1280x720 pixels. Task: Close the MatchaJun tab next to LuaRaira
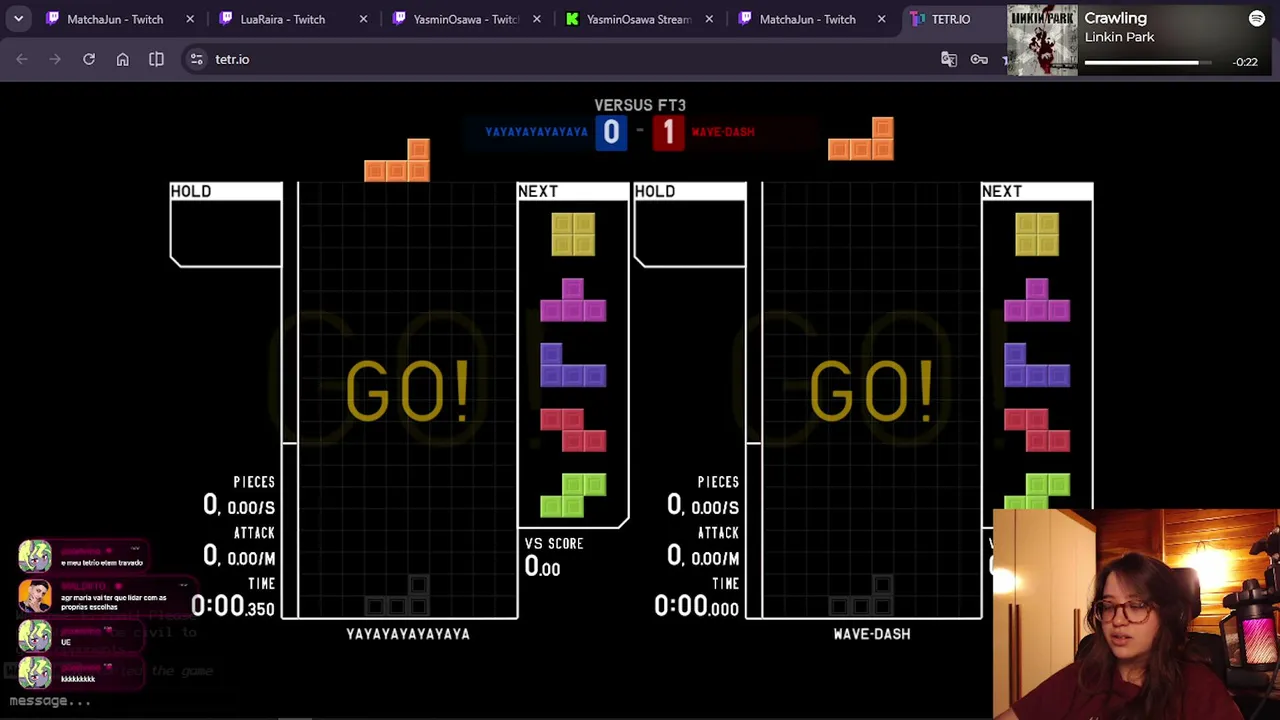[x=190, y=19]
